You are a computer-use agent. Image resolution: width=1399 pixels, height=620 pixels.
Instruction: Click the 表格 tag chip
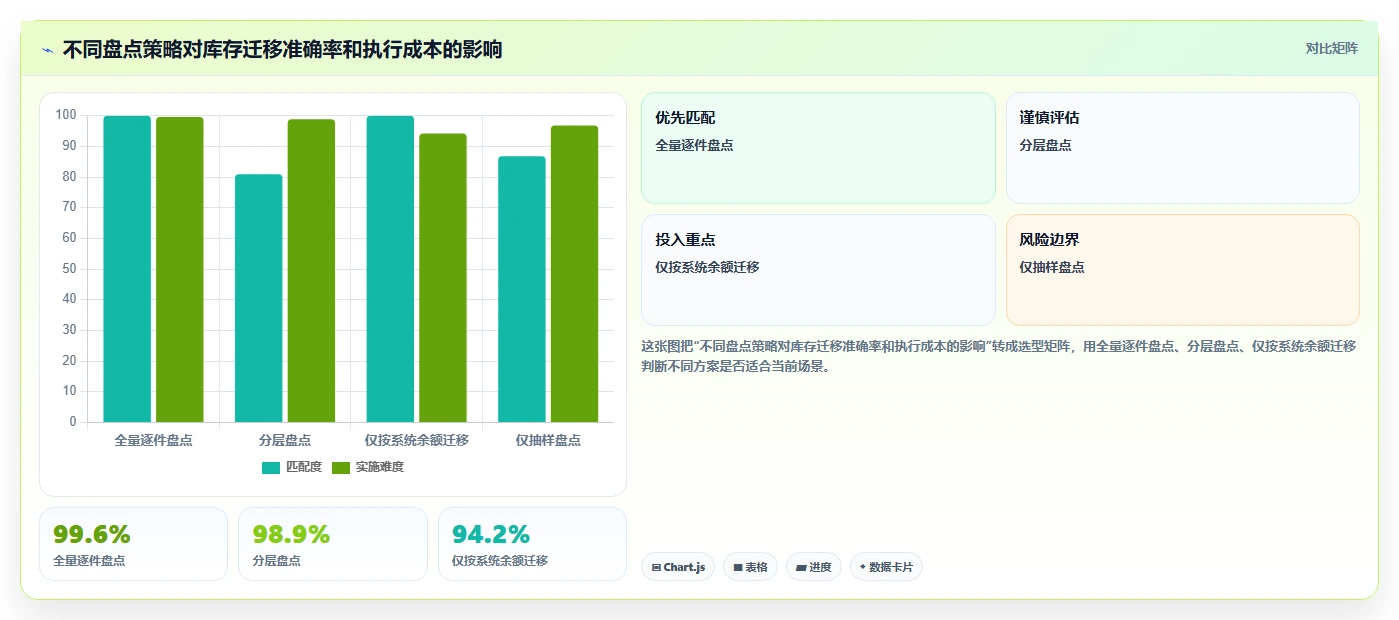750,567
